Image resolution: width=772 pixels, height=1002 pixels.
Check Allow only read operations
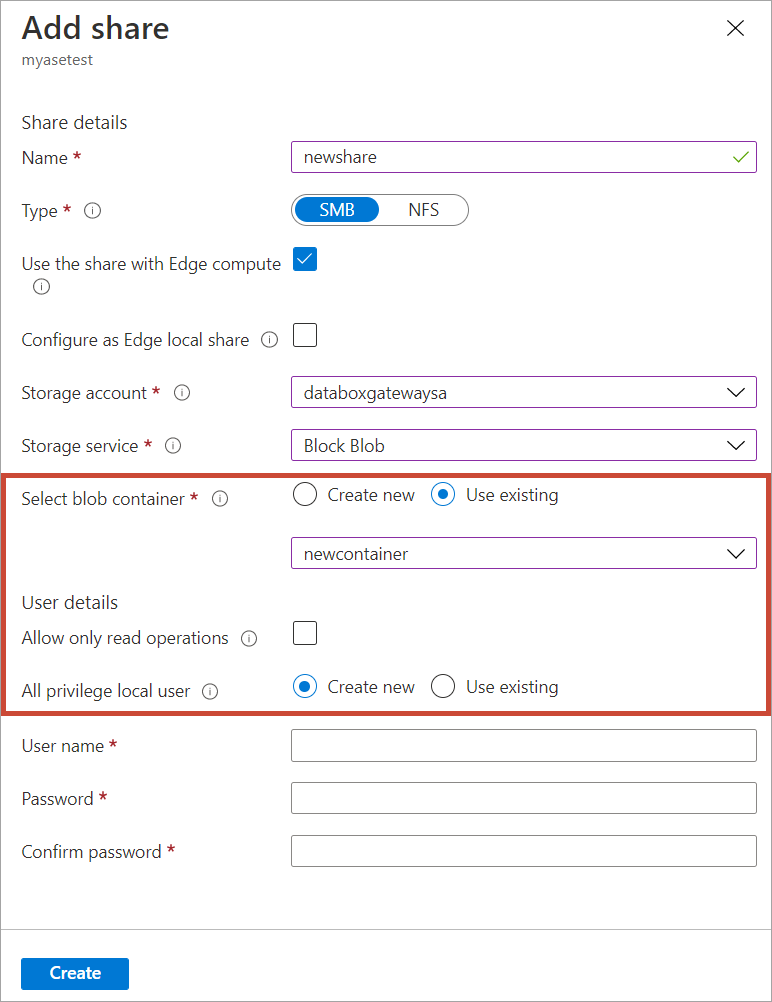pyautogui.click(x=304, y=633)
